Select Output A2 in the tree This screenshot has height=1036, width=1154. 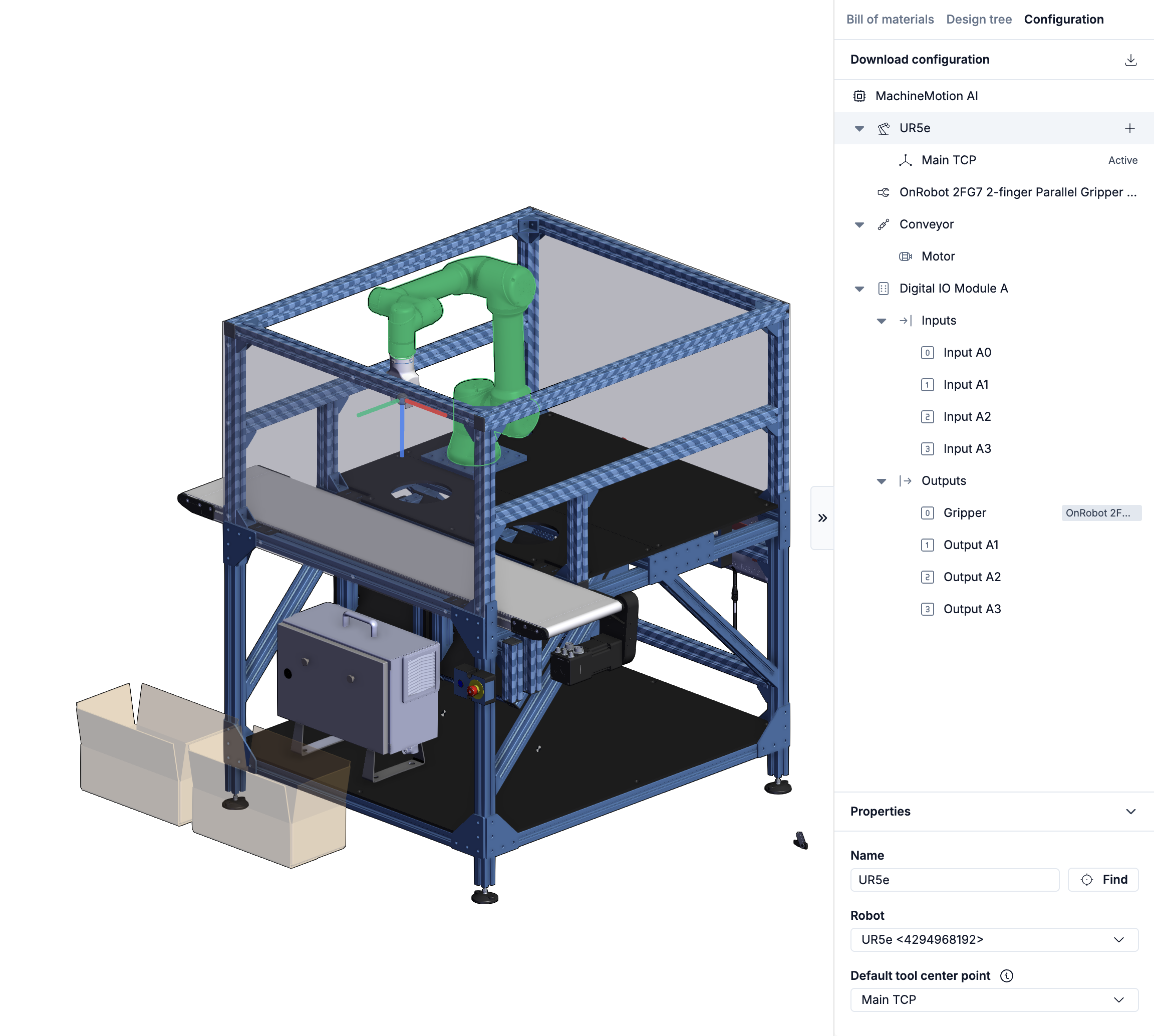(994, 577)
